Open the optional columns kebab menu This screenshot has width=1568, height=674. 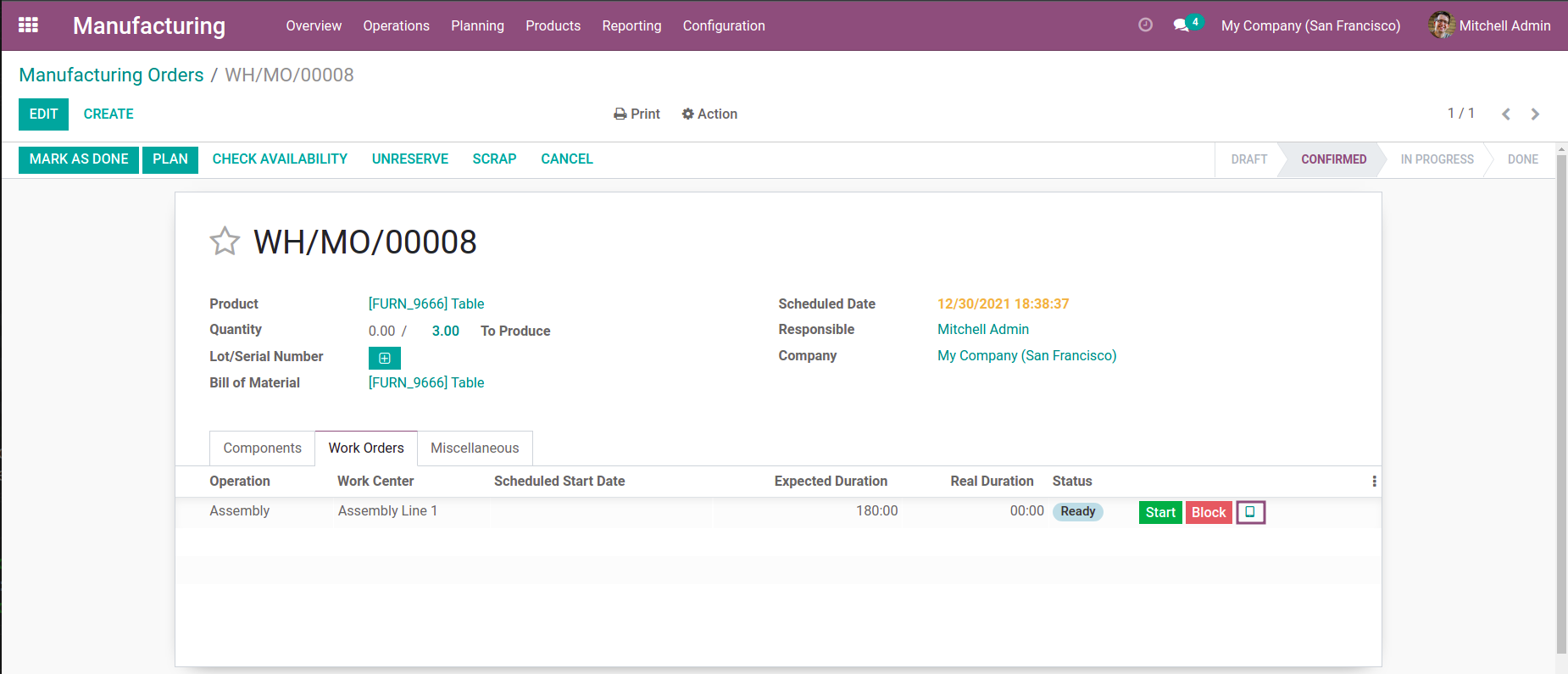tap(1374, 482)
